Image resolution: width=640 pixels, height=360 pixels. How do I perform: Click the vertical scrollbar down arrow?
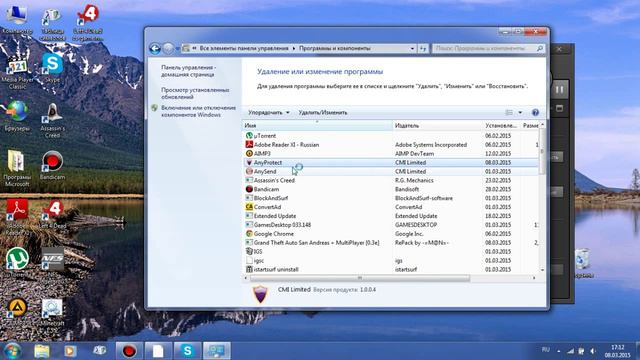tap(542, 270)
